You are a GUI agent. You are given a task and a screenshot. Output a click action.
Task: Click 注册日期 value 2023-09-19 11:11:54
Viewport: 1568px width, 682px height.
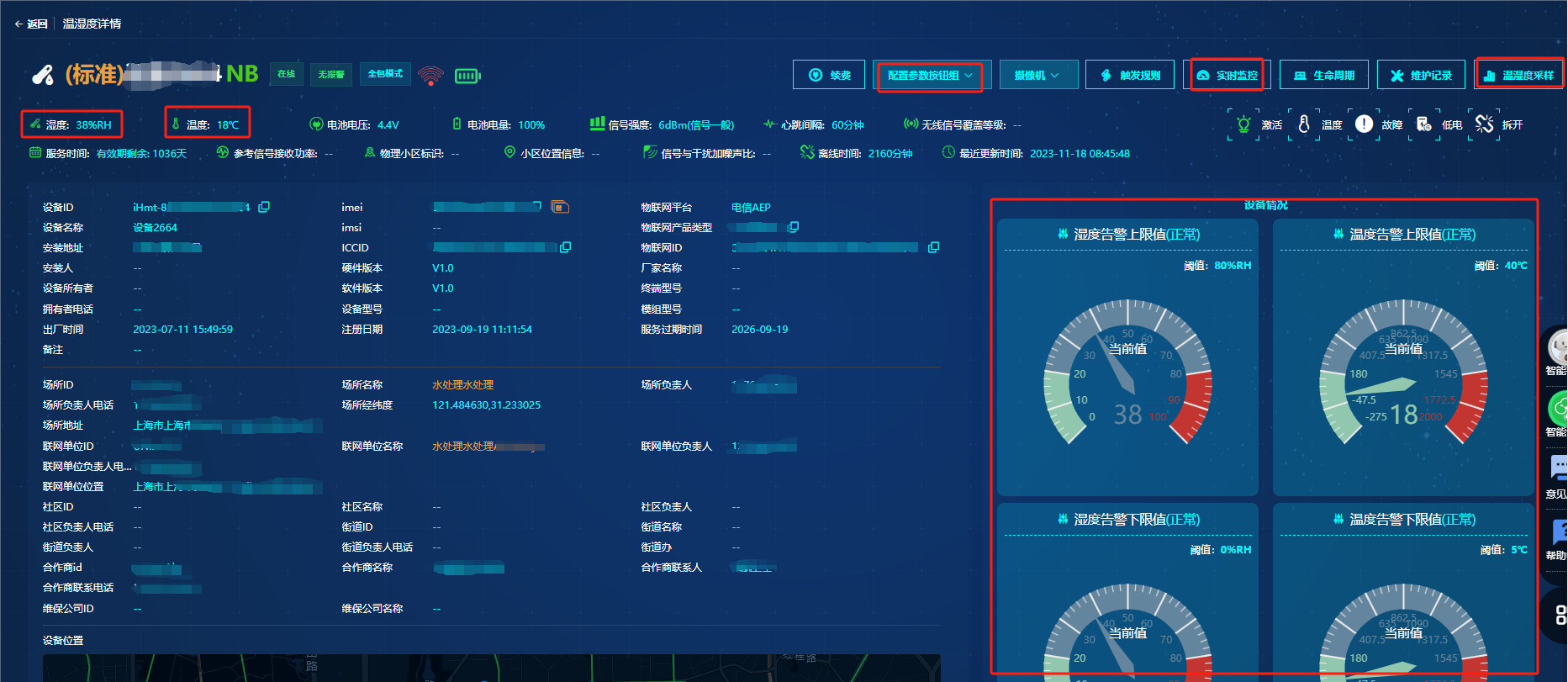(x=482, y=330)
